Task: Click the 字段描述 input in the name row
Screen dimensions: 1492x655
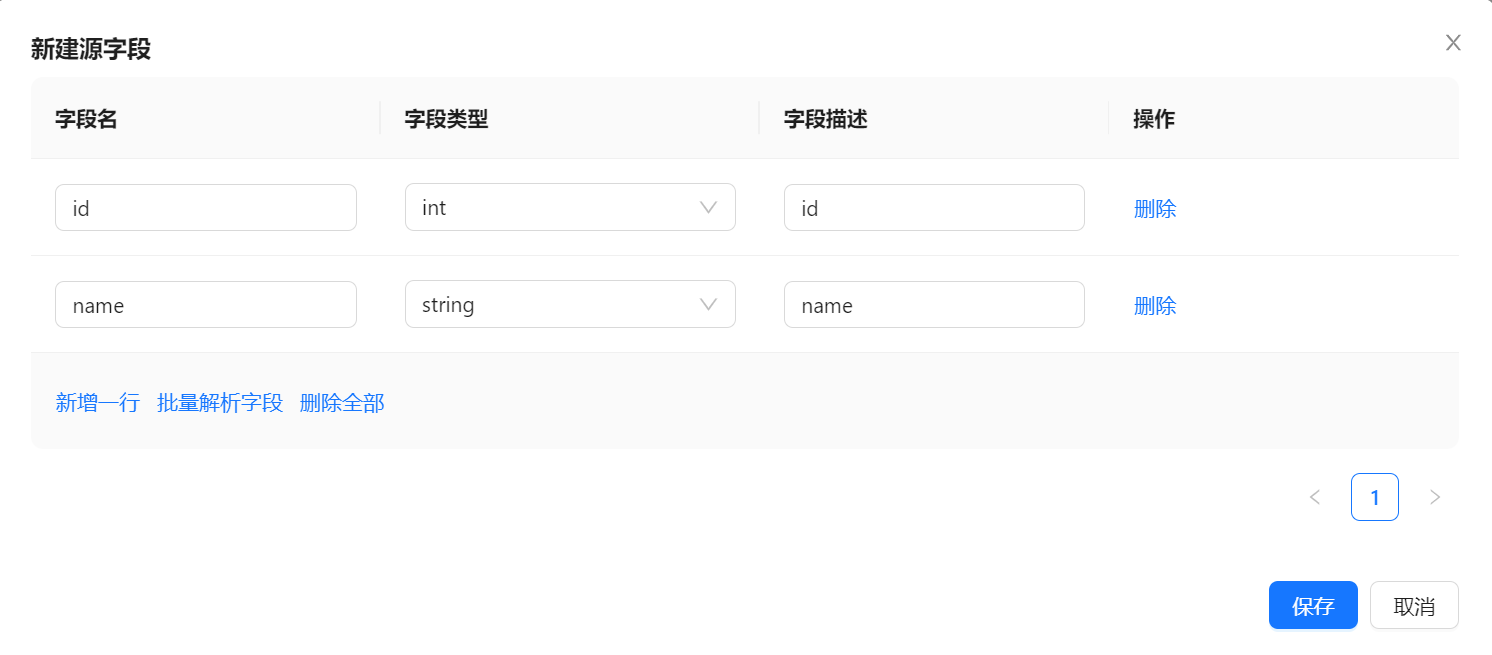Action: pyautogui.click(x=934, y=305)
